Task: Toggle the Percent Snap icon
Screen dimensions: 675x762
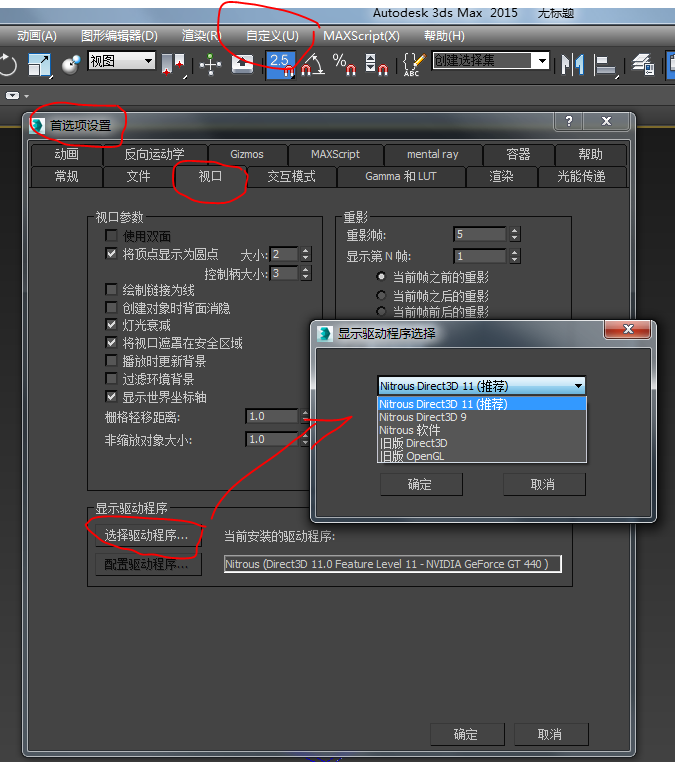Action: tap(344, 64)
